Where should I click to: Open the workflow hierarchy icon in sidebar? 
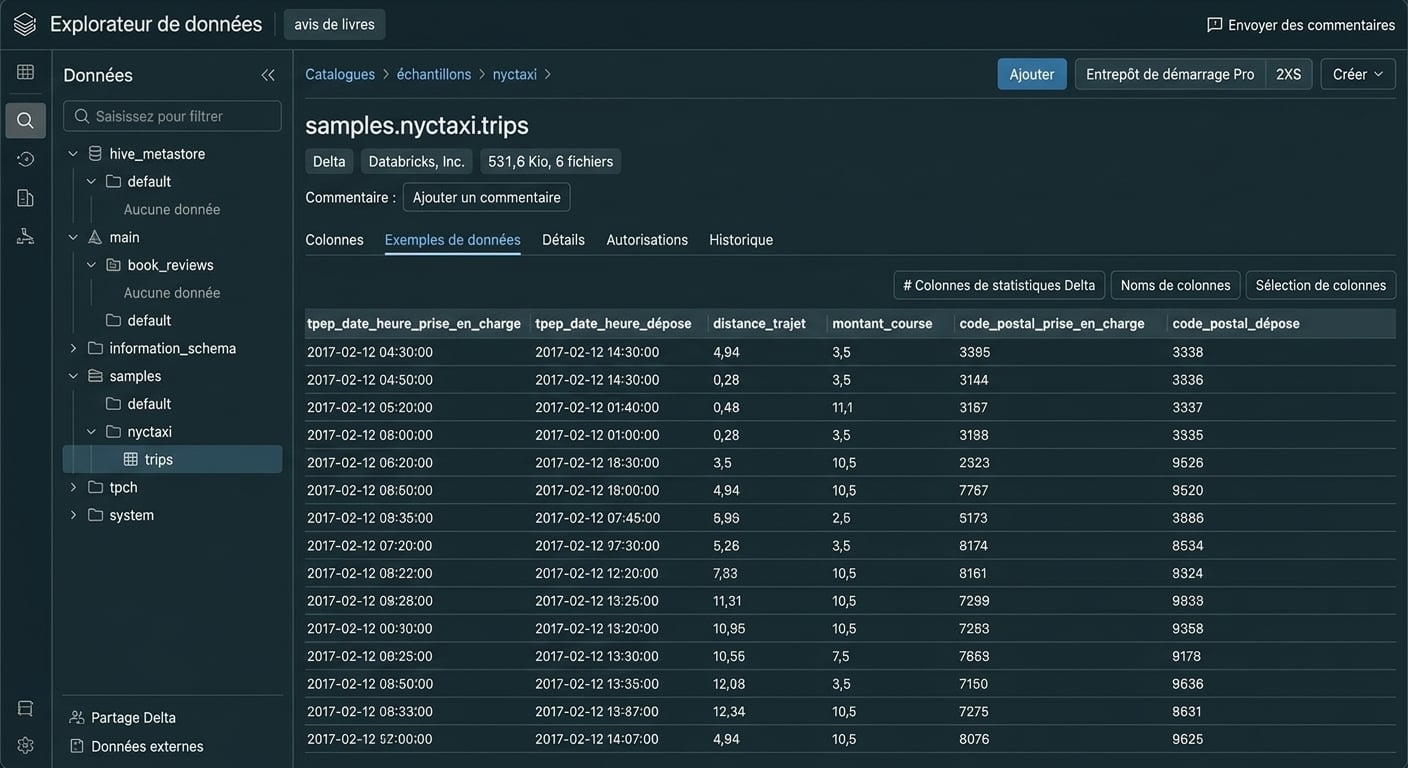tap(25, 236)
